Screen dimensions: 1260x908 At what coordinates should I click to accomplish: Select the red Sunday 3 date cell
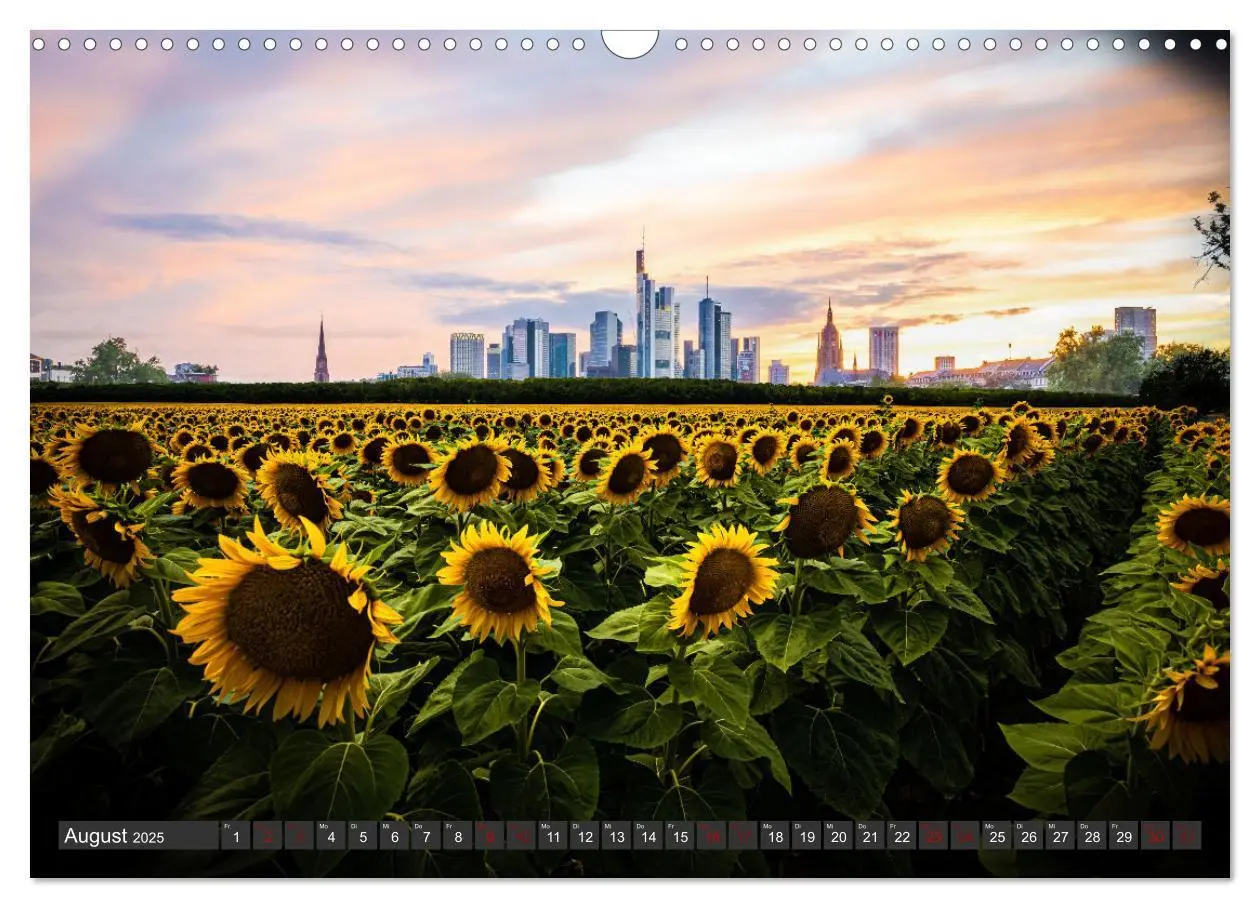pos(299,836)
